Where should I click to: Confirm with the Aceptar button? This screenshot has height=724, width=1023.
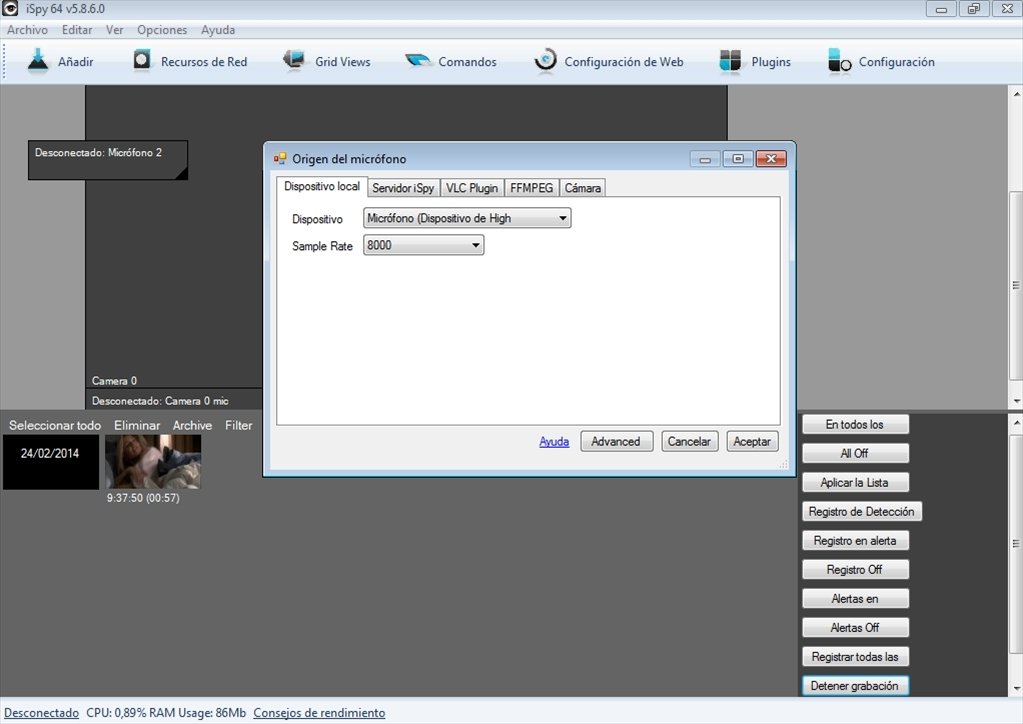pyautogui.click(x=752, y=442)
